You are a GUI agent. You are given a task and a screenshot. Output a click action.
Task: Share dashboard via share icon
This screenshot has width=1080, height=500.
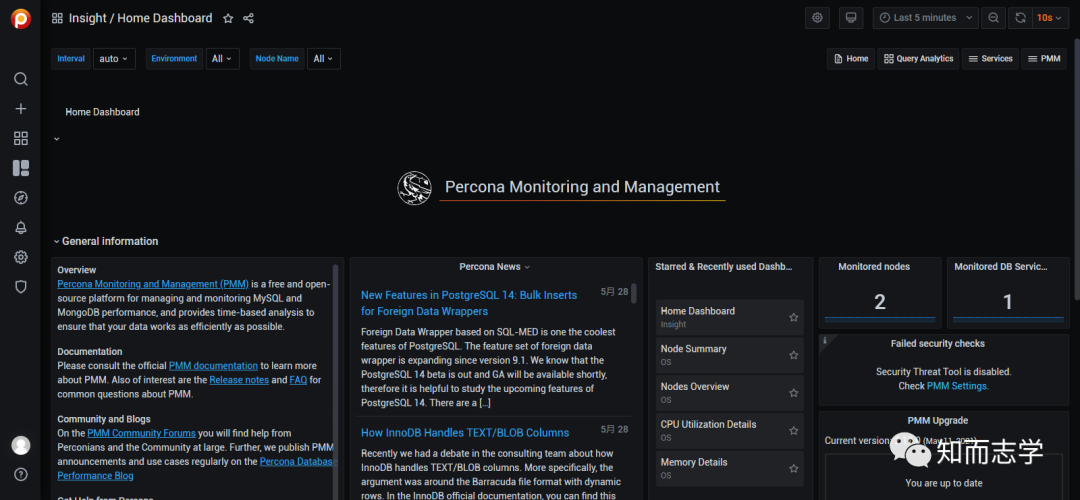tap(249, 18)
